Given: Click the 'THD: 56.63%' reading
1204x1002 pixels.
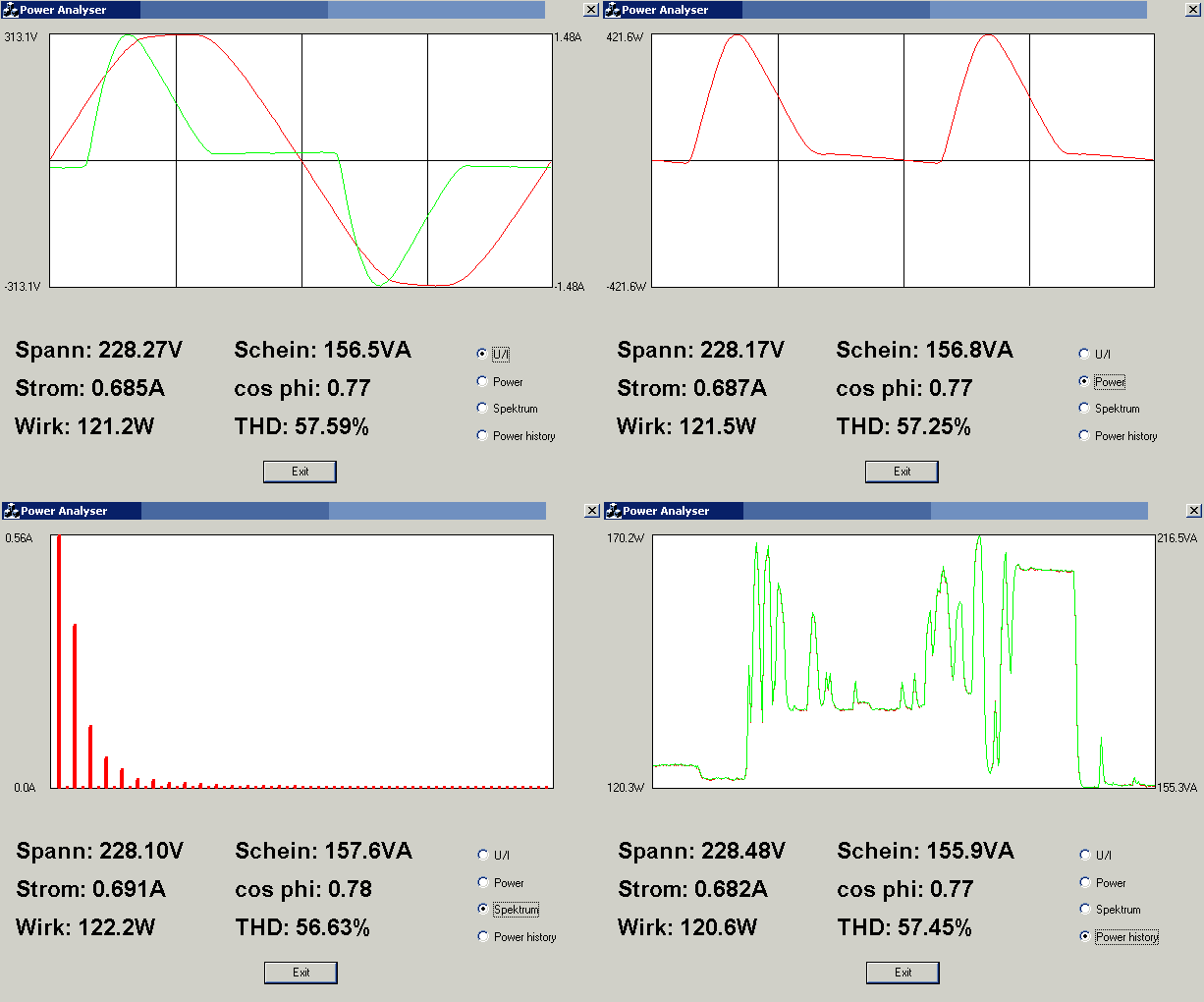Looking at the screenshot, I should click(x=302, y=927).
